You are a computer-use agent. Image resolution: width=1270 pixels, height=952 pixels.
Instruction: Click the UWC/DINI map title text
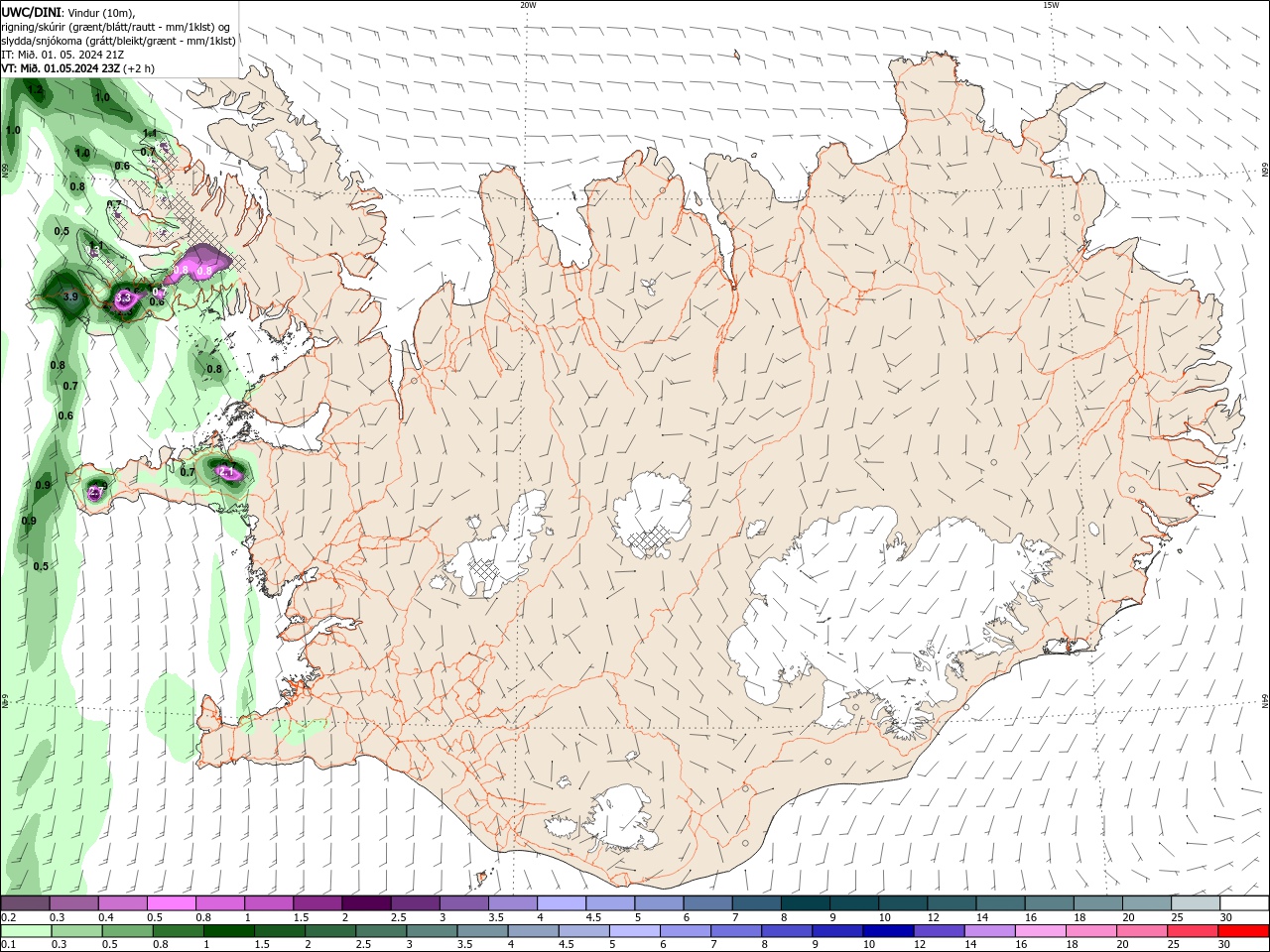point(31,11)
